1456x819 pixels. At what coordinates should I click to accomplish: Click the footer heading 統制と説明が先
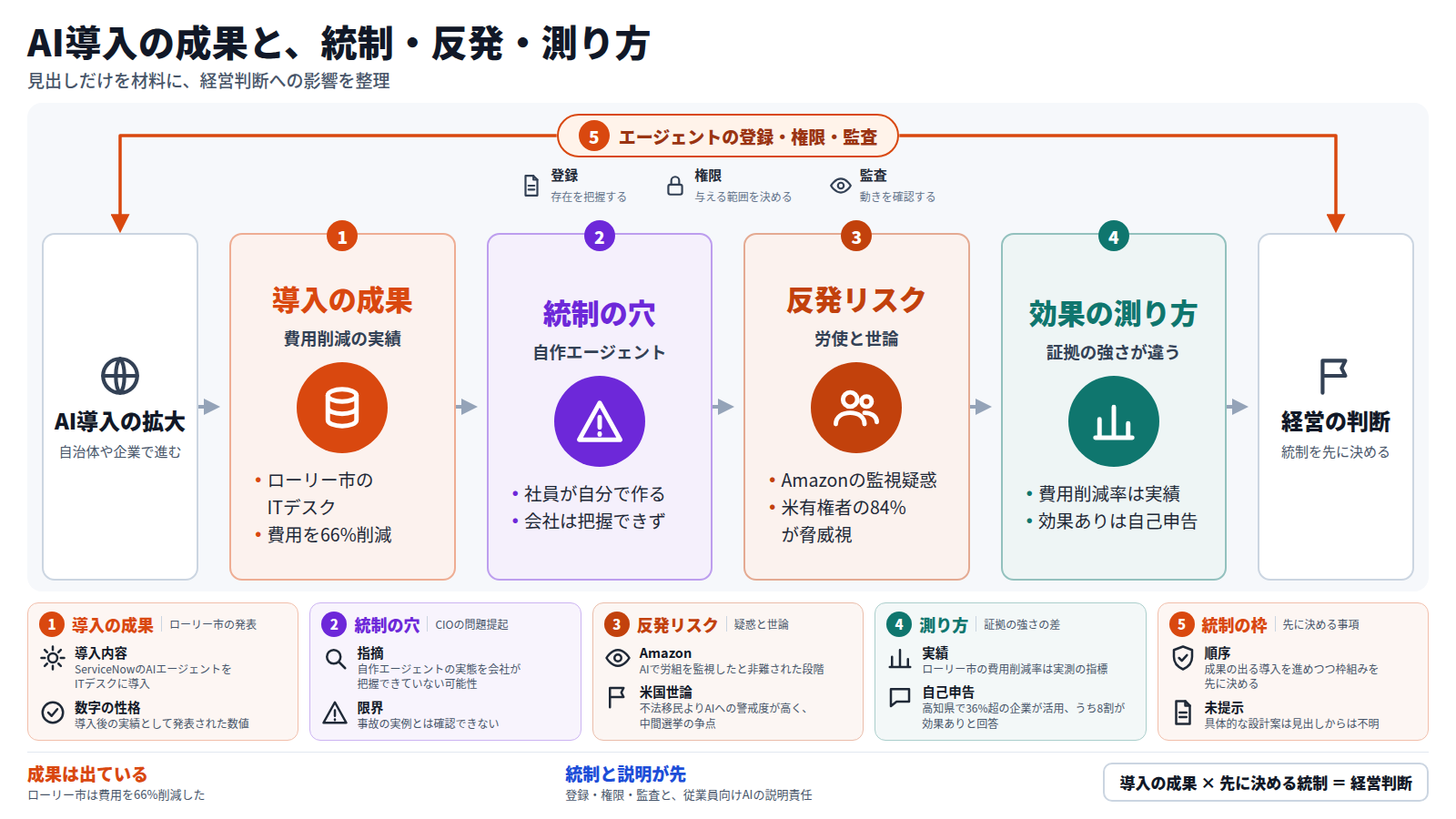626,774
